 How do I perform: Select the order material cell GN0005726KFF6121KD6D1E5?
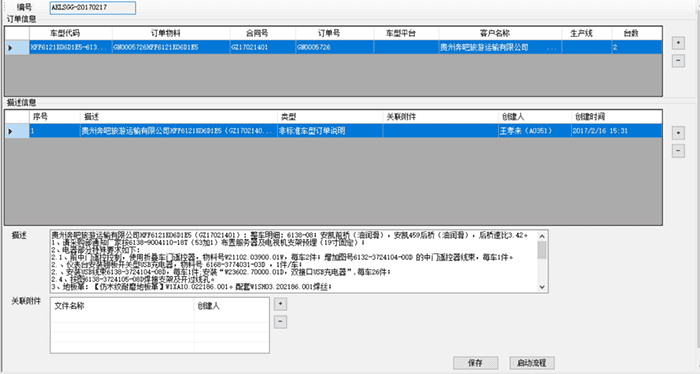(x=171, y=47)
